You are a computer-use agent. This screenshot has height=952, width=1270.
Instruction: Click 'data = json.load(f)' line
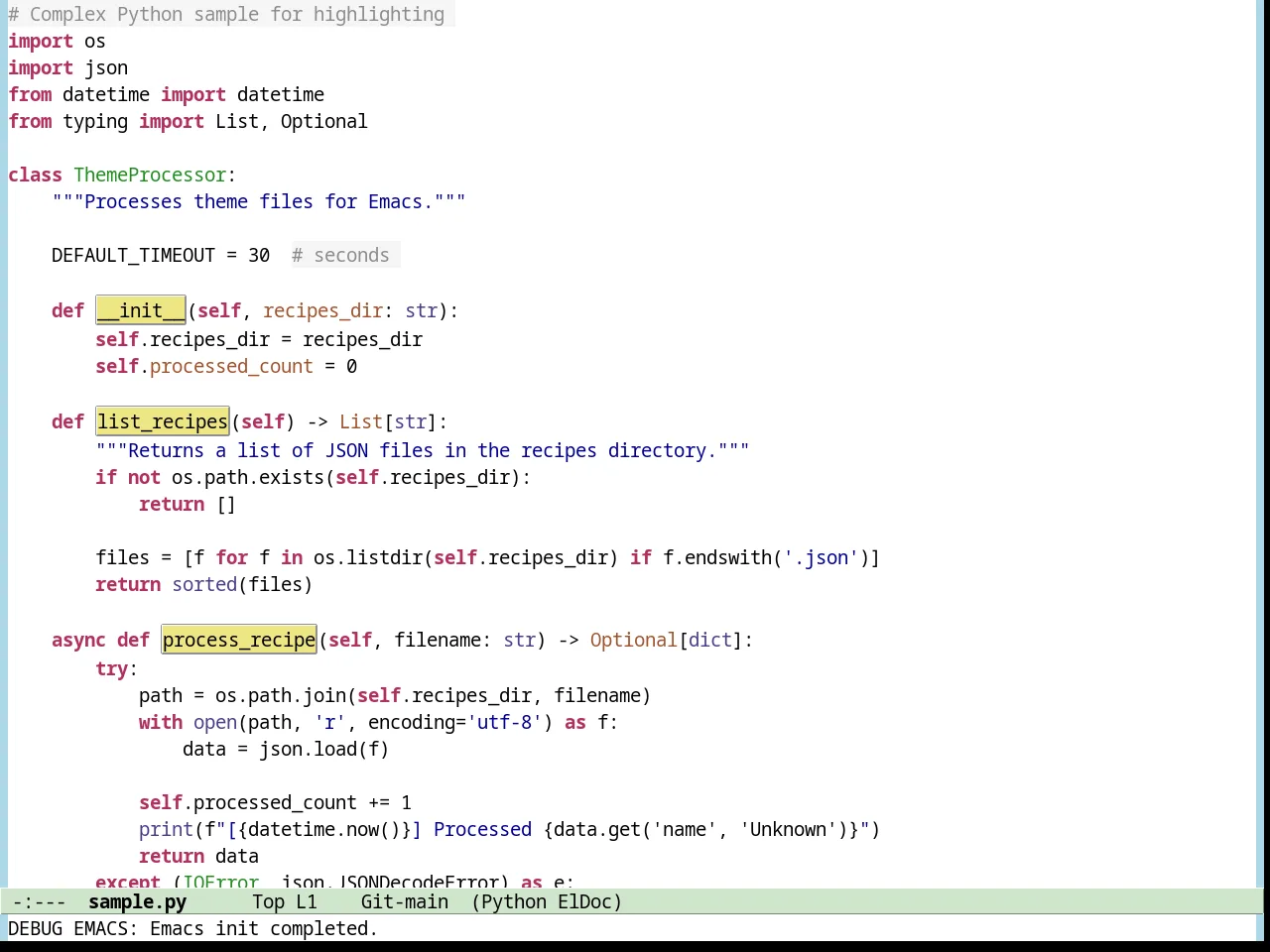click(x=286, y=749)
